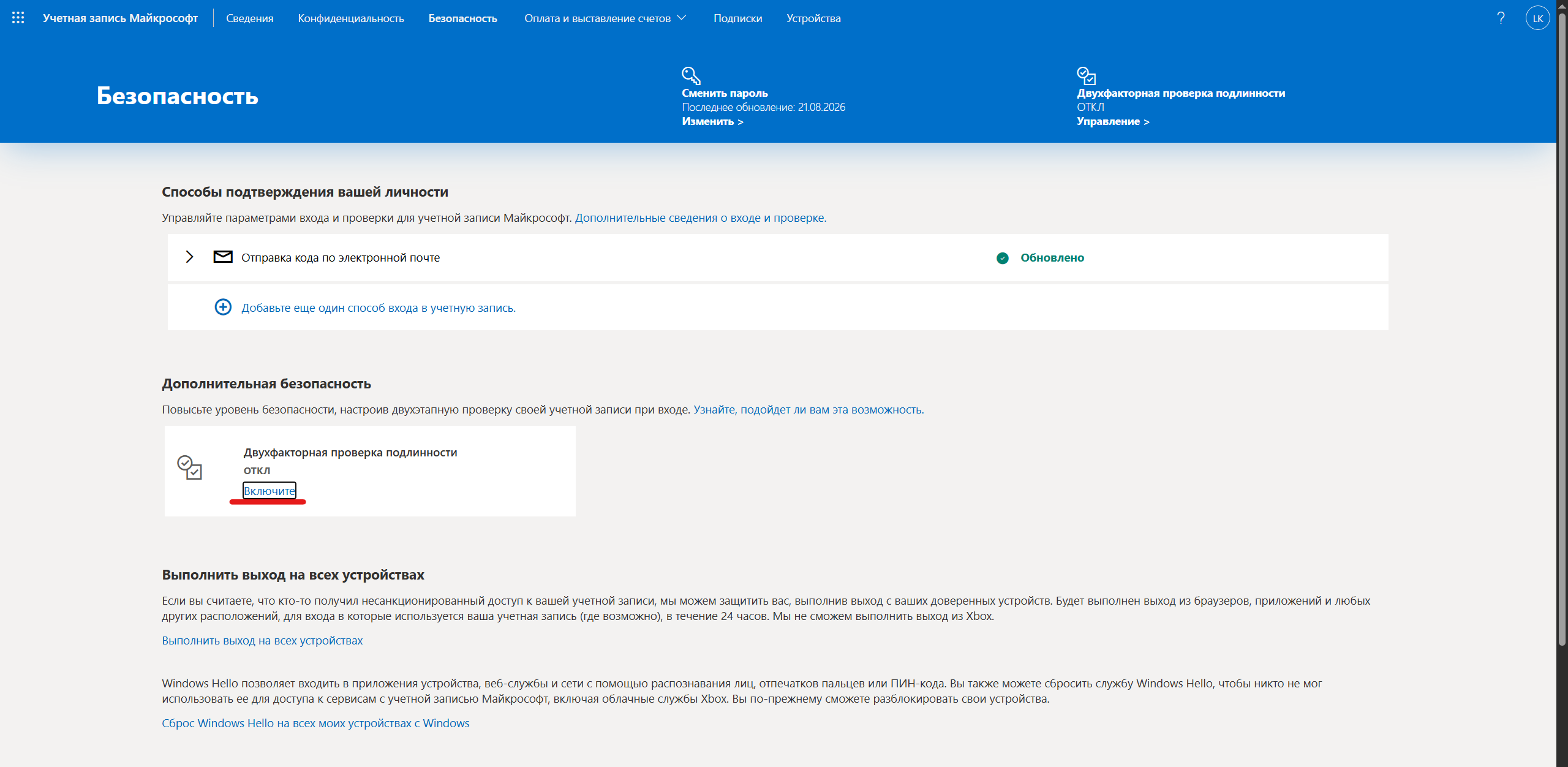Click the key icon above Сменить пароль
Screen dimensions: 1568x767
(691, 75)
